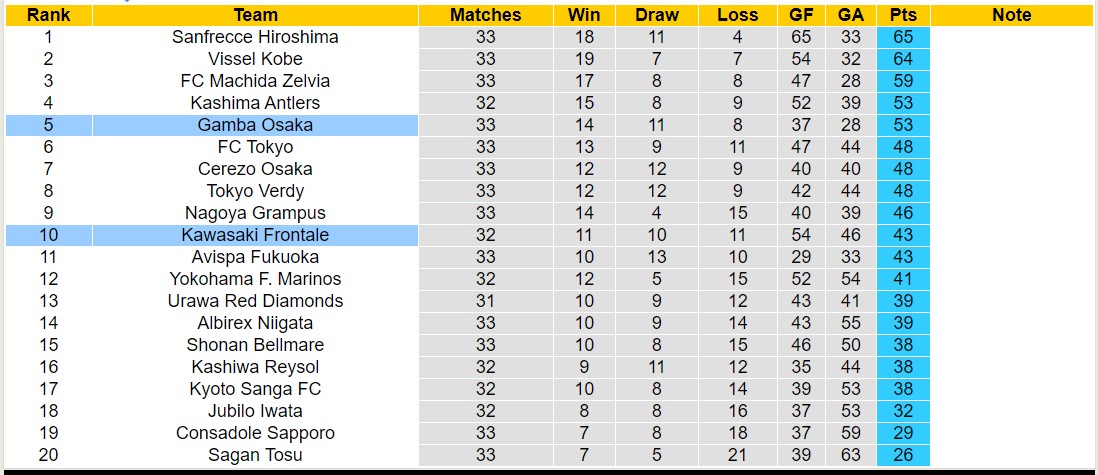Viewport: 1098px width, 475px height.
Task: Select the Win column header
Action: click(584, 15)
